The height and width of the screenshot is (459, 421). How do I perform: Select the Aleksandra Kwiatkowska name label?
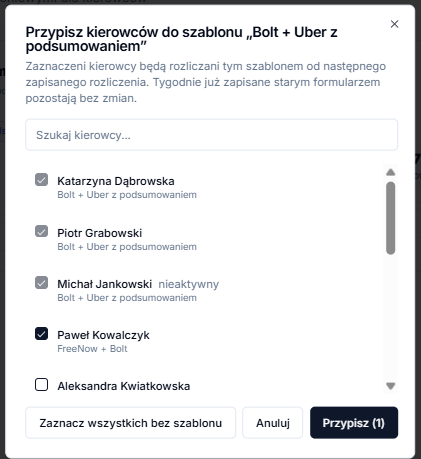(x=124, y=386)
